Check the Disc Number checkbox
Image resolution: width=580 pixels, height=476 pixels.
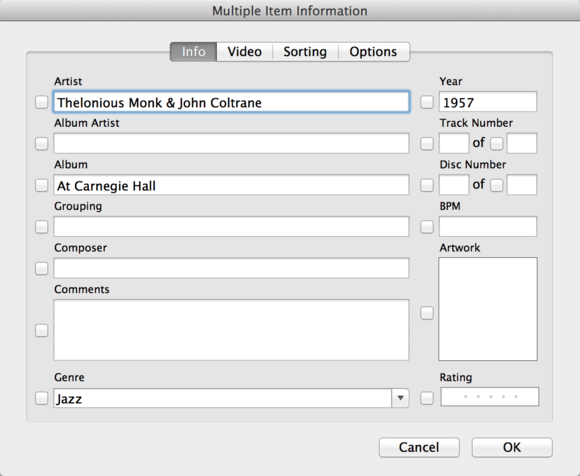tap(427, 185)
